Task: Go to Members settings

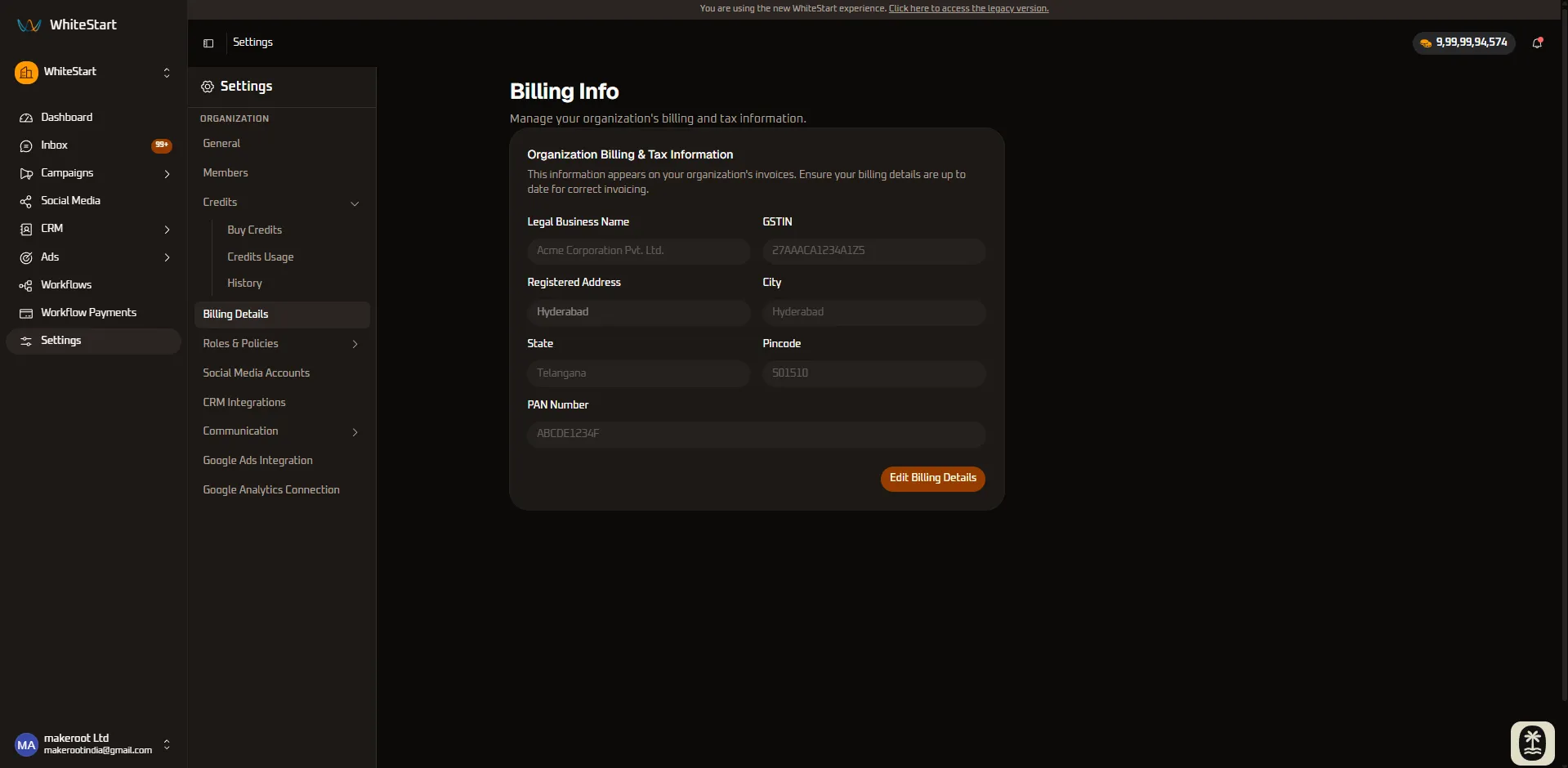Action: point(282,173)
